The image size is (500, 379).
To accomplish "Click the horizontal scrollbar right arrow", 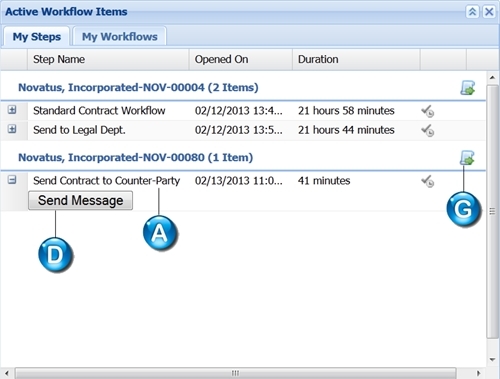I will click(x=479, y=373).
